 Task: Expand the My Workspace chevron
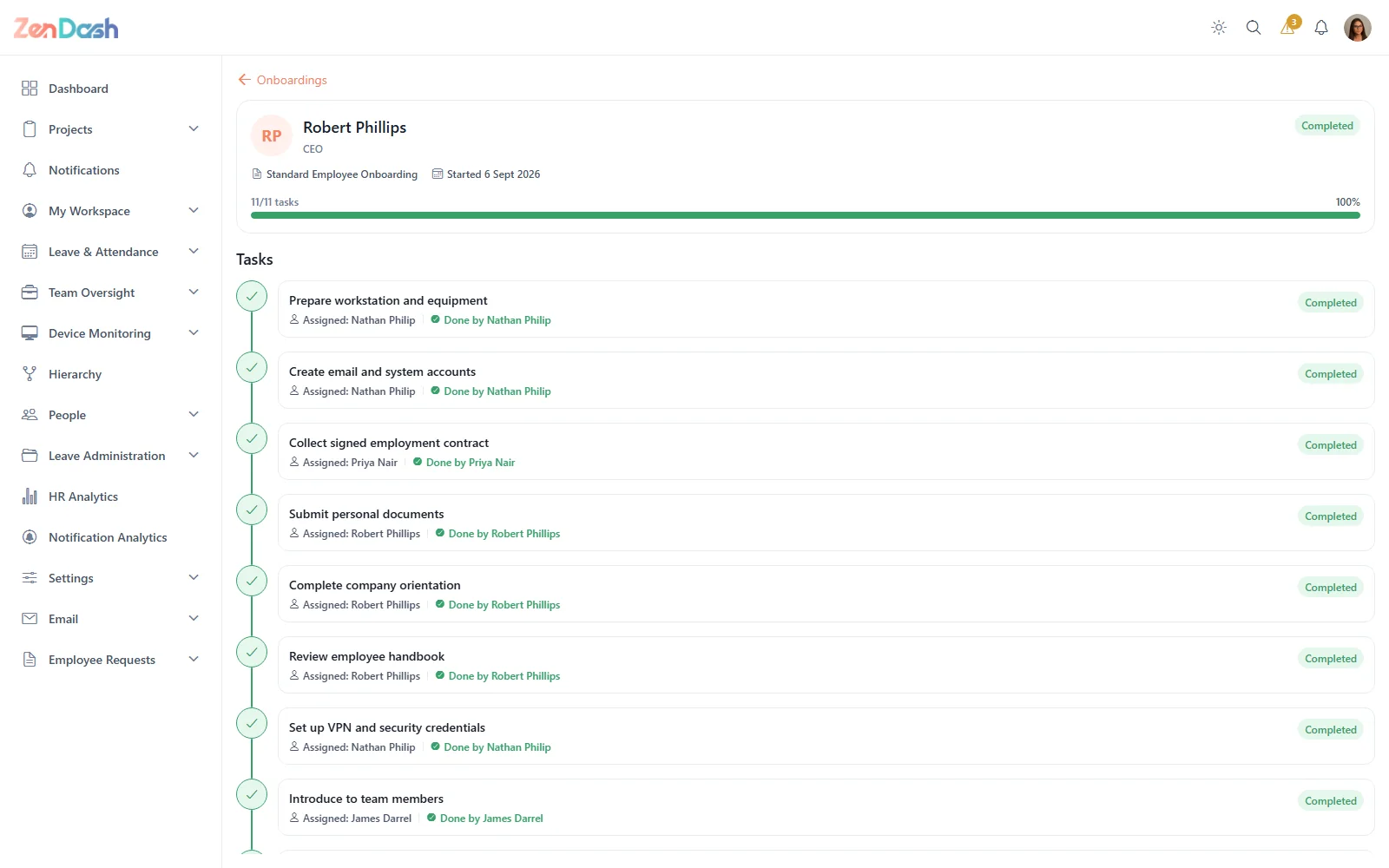194,211
